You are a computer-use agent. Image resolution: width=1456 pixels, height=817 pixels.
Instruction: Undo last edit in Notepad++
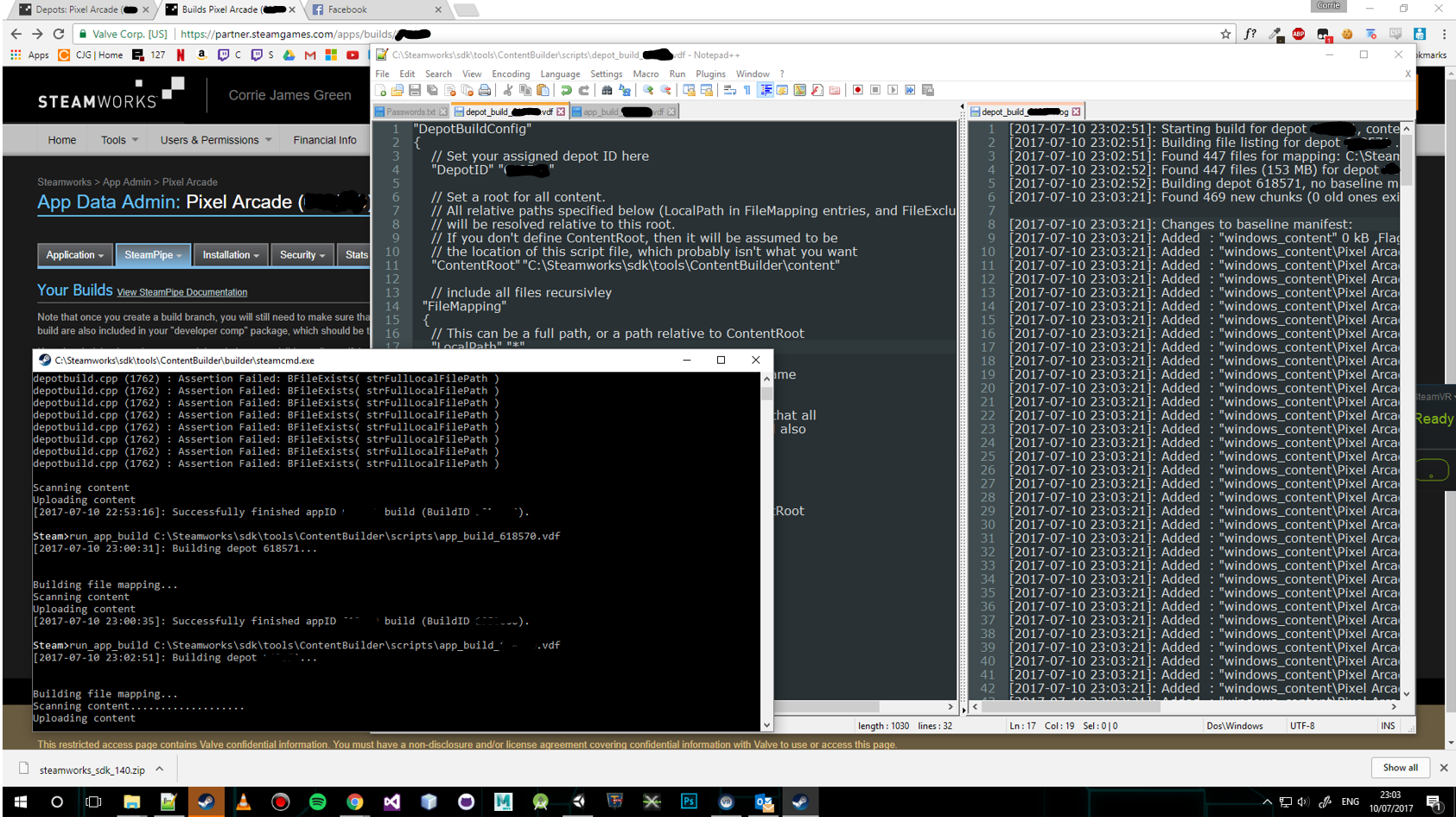click(566, 90)
